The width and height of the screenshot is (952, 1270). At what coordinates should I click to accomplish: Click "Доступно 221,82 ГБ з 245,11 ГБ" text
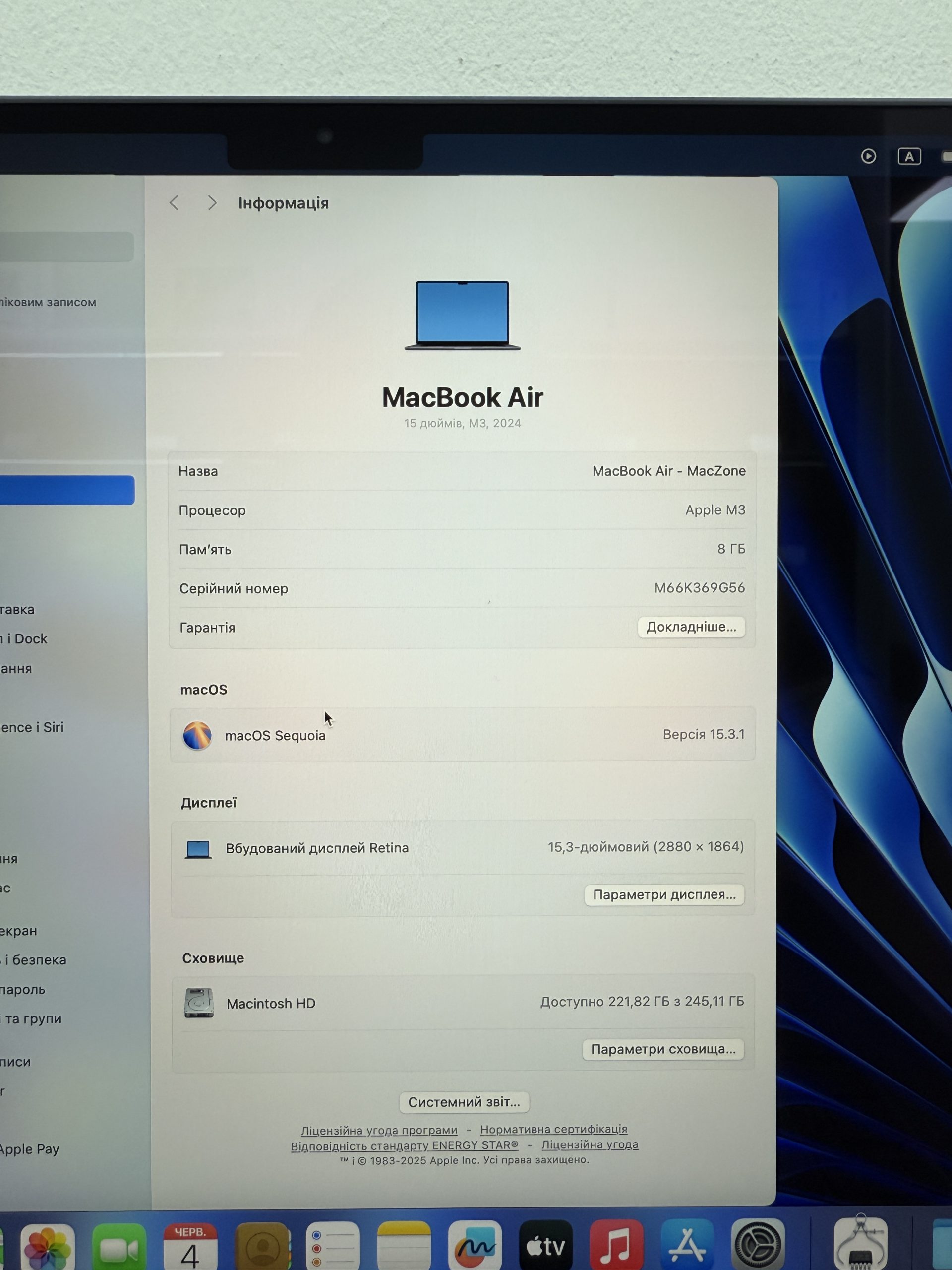tap(642, 1001)
